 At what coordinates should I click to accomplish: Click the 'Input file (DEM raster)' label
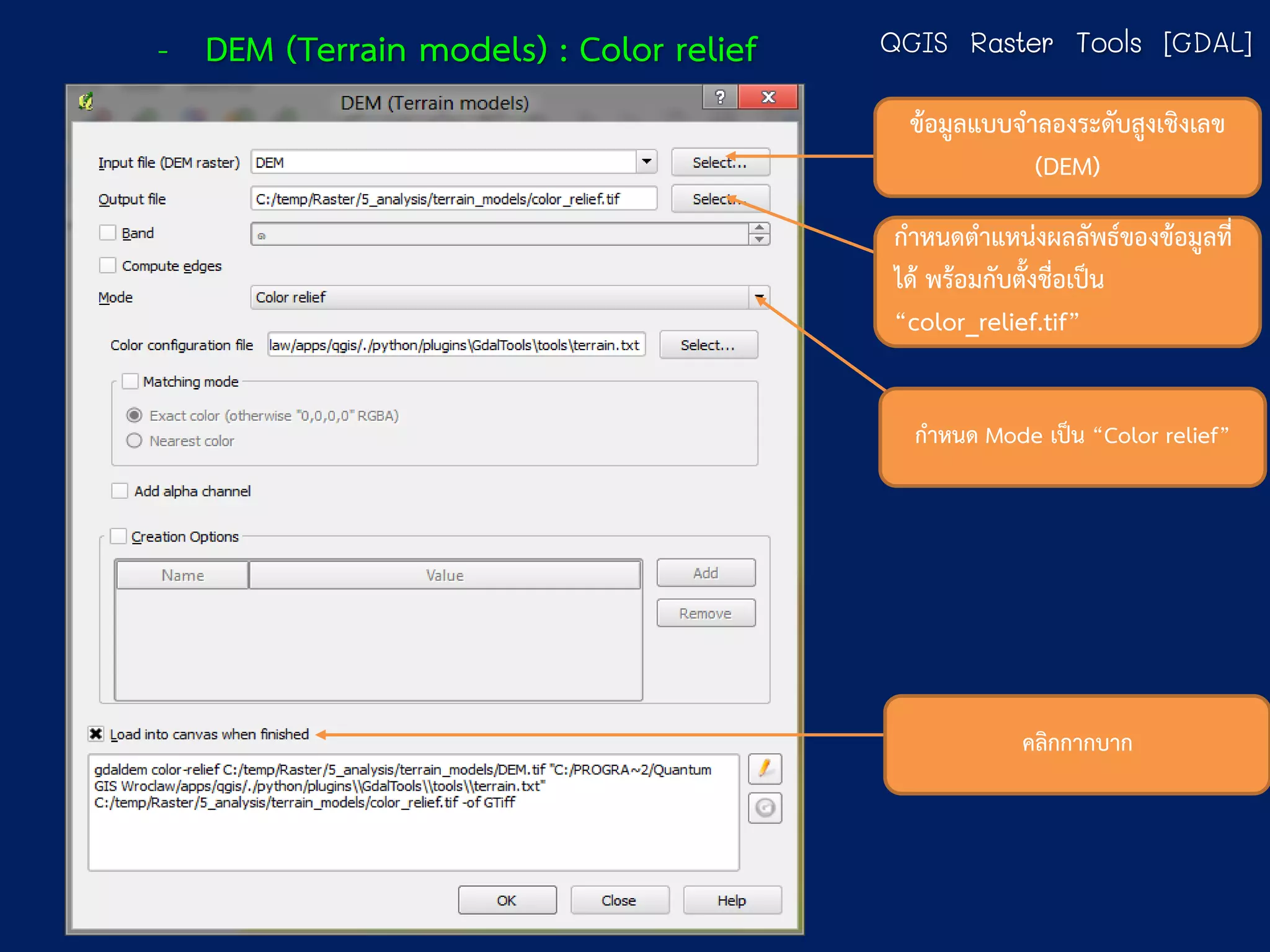click(x=169, y=162)
